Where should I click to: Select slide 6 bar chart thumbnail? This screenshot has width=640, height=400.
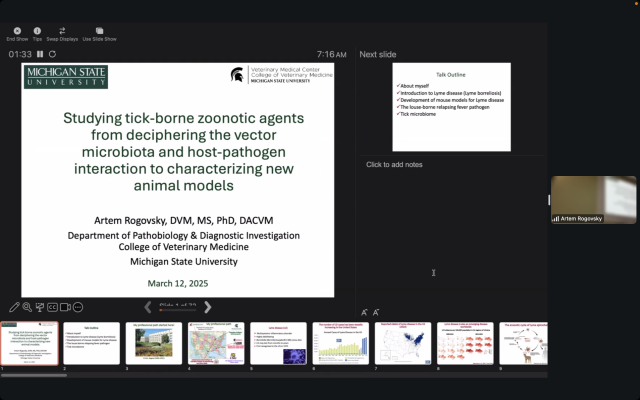(340, 343)
